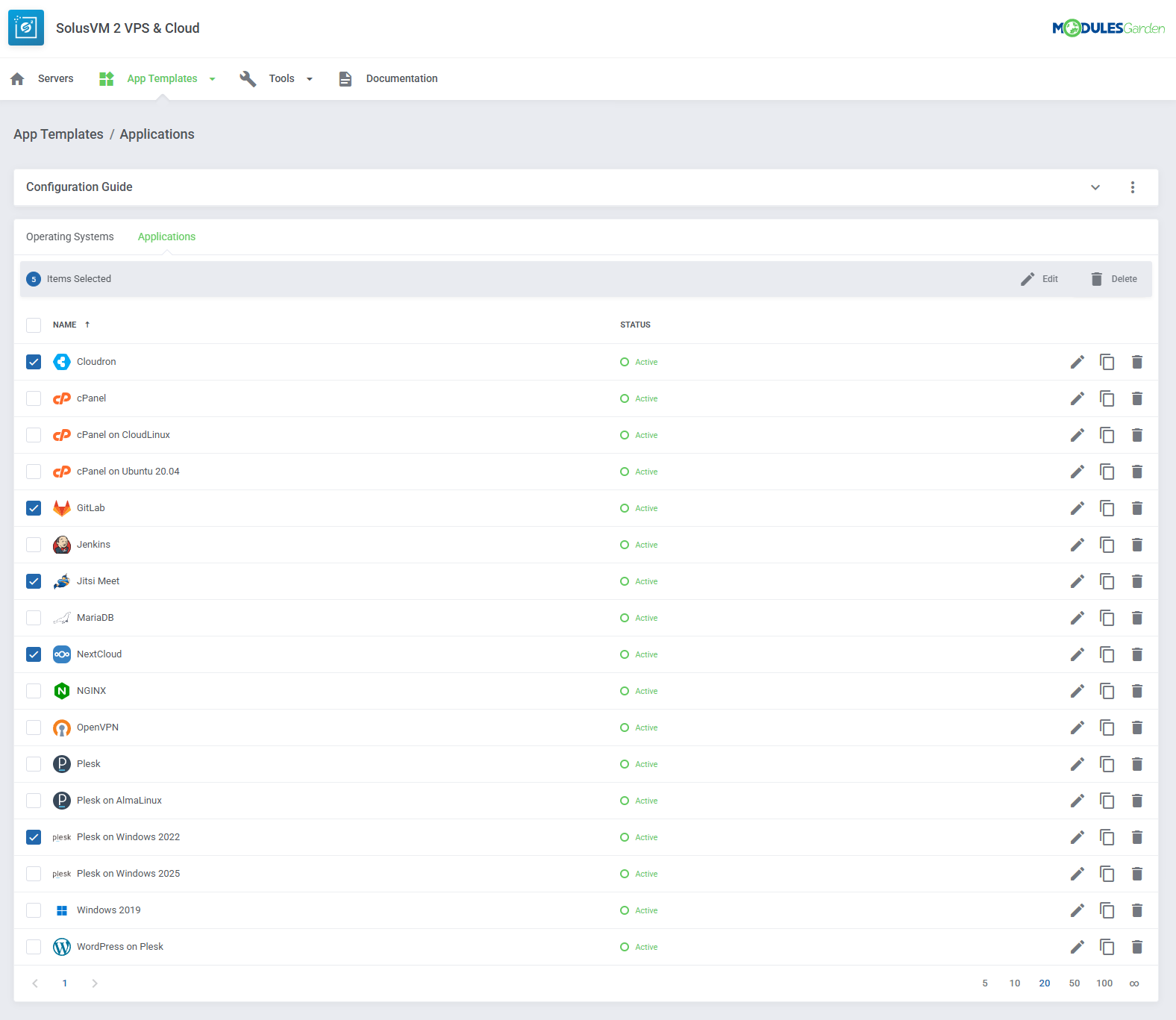Edit Plesk on AlmaLinux template
The width and height of the screenshot is (1176, 1020).
pyautogui.click(x=1077, y=801)
